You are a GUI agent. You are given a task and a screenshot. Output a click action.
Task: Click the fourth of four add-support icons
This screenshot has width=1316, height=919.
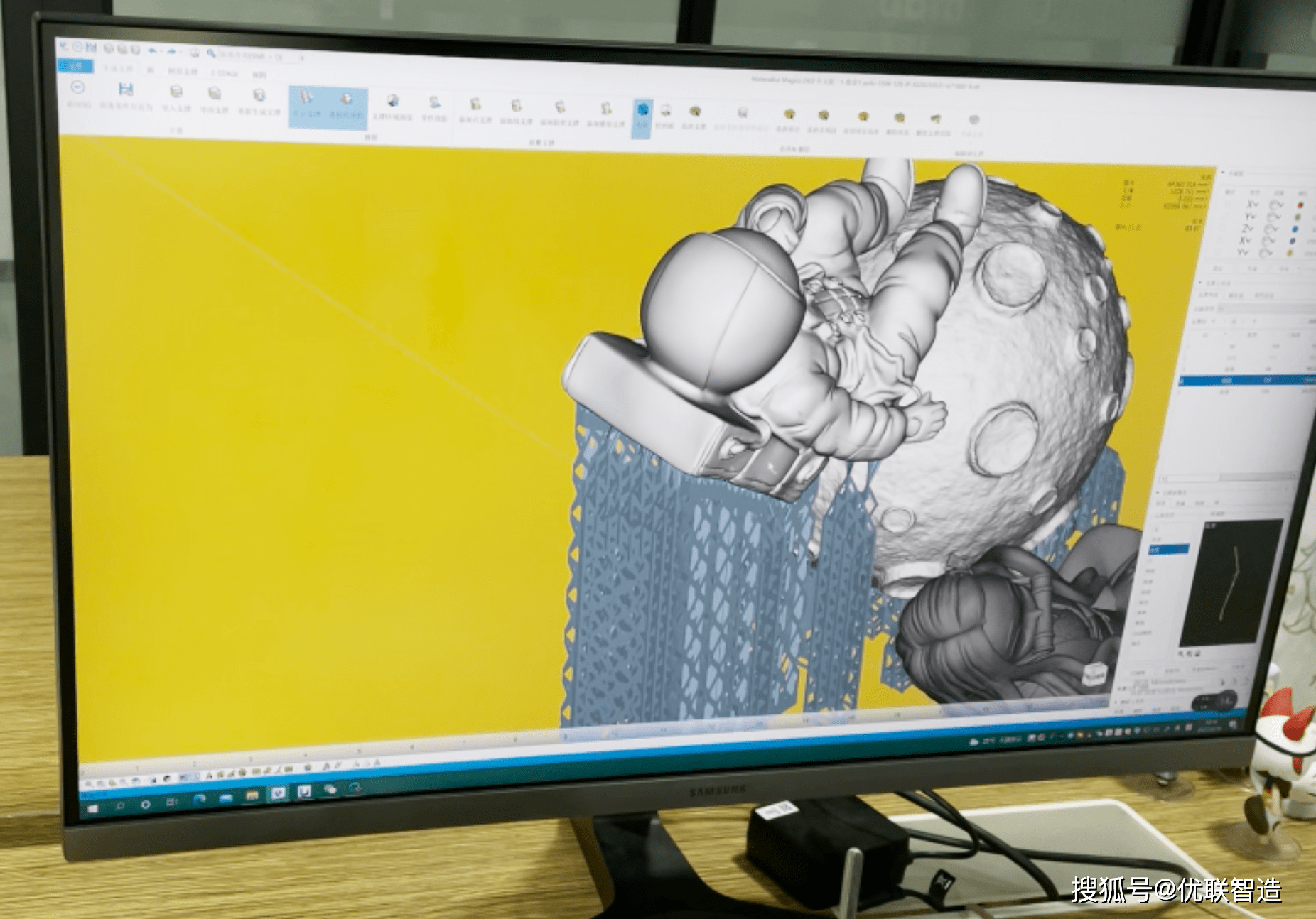[605, 109]
